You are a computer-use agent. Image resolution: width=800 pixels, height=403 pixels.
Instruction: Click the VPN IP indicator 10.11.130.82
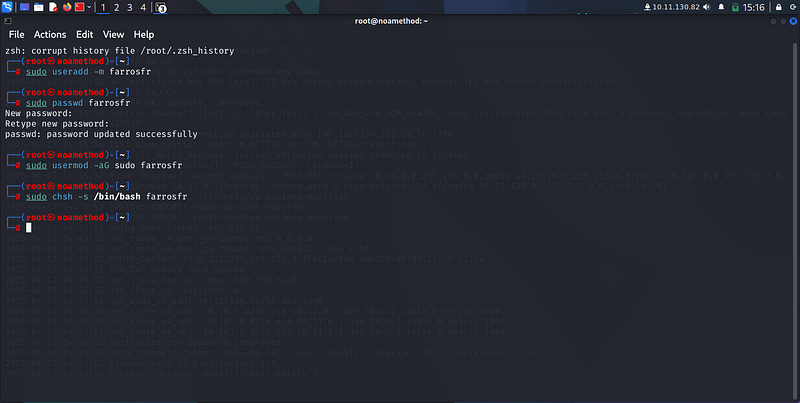(x=672, y=7)
